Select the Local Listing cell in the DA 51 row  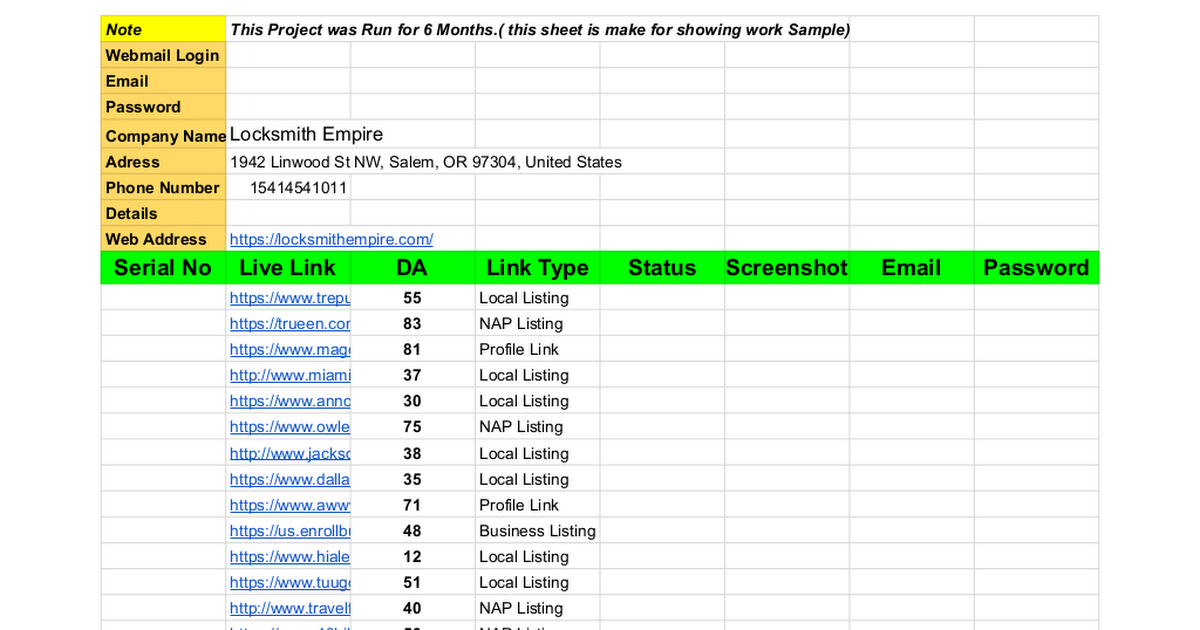tap(537, 583)
